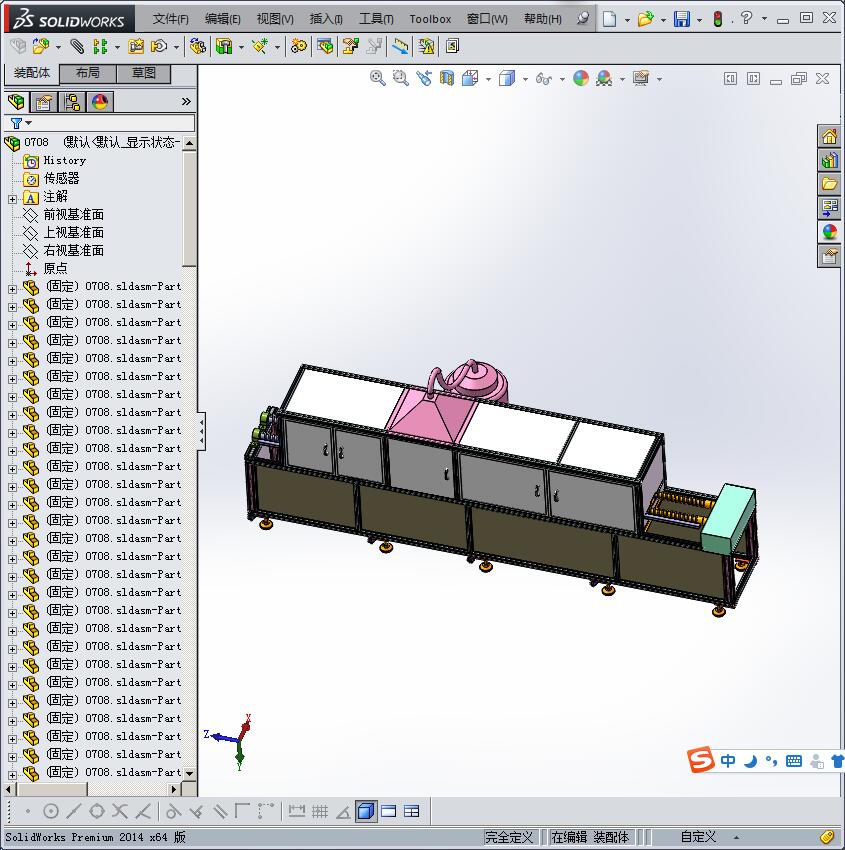Click the Previous View icon
The height and width of the screenshot is (850, 845).
click(424, 79)
